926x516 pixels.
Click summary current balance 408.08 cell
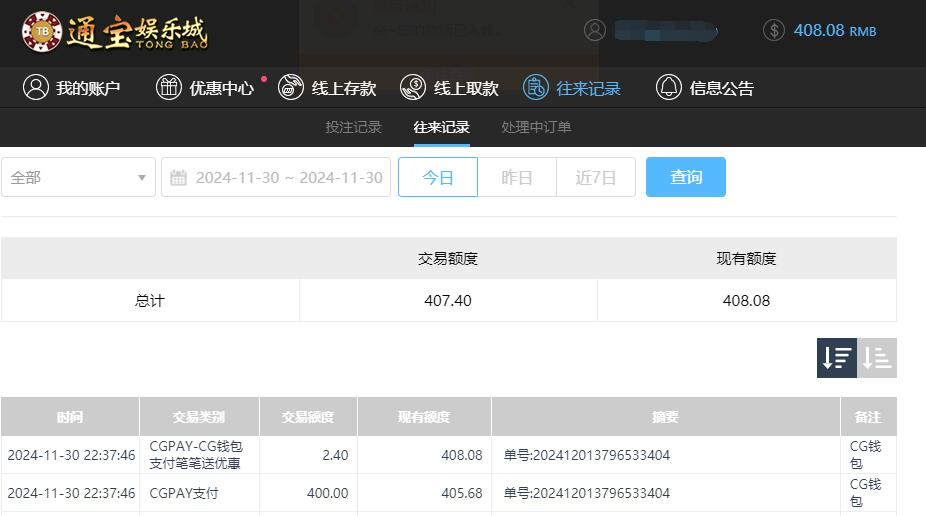tap(746, 301)
